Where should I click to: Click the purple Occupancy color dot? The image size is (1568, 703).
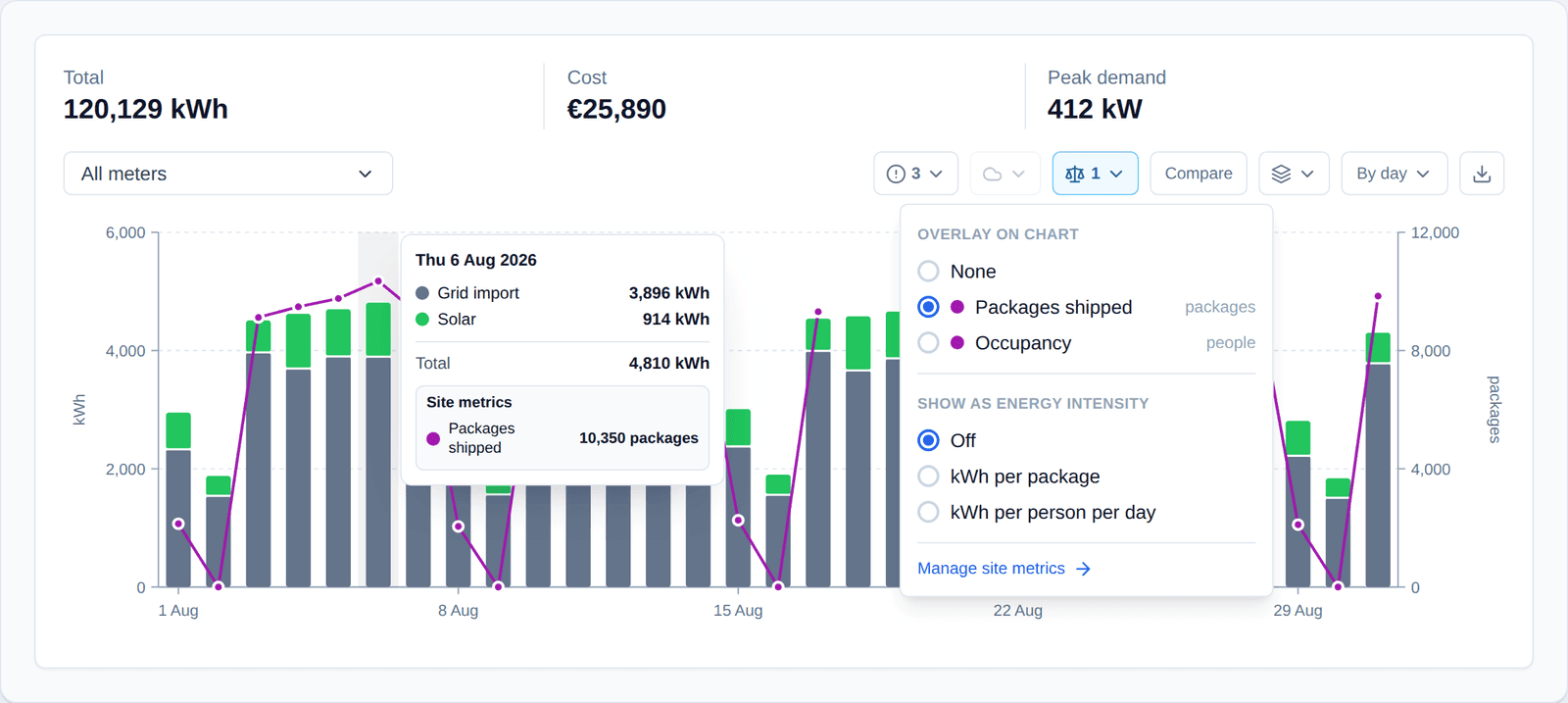pyautogui.click(x=957, y=343)
